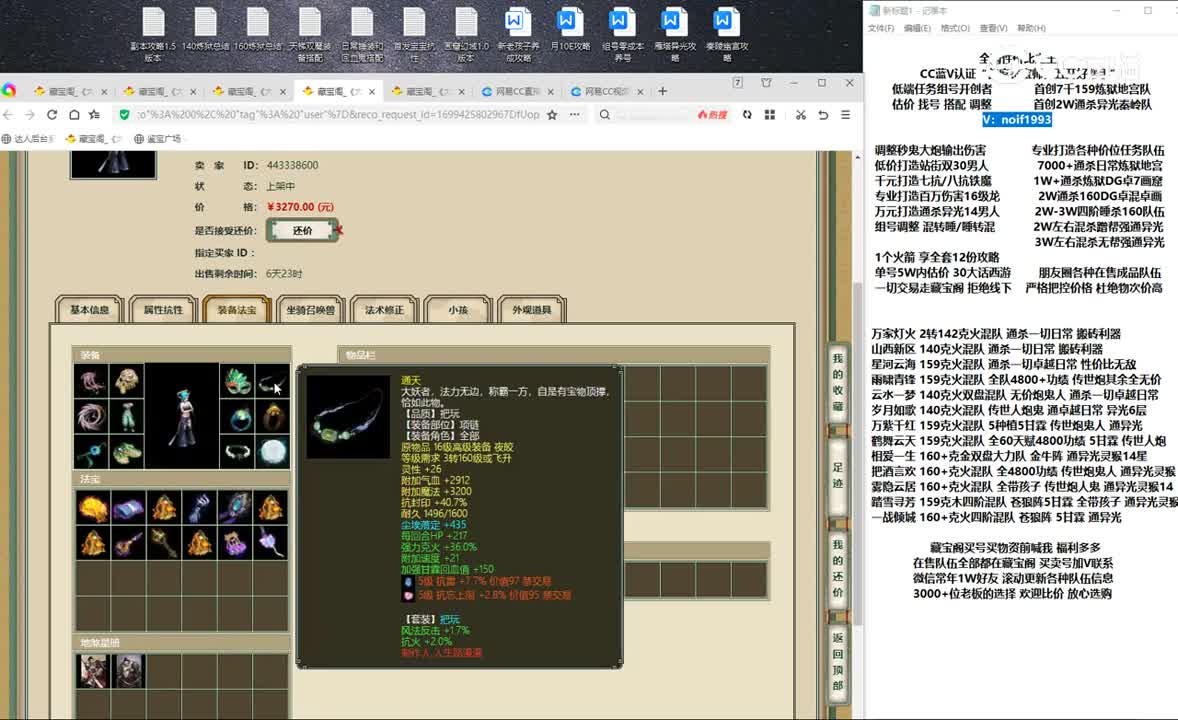Click the pink tassel ornament equipment icon
Screen dimensions: 1178x720
click(92, 383)
